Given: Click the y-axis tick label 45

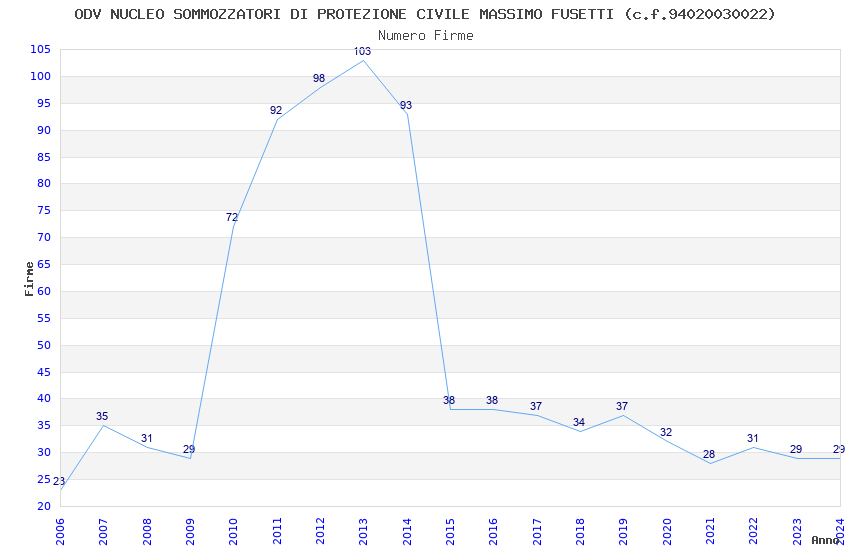Looking at the screenshot, I should point(43,372).
